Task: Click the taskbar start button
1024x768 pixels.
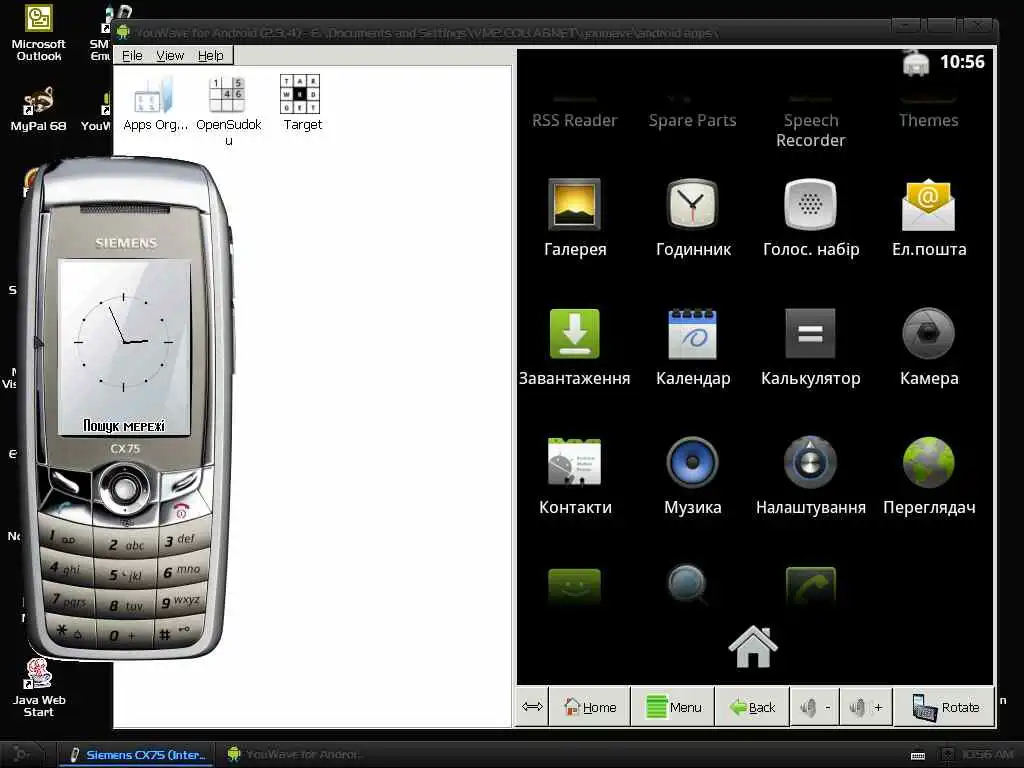Action: pos(21,754)
